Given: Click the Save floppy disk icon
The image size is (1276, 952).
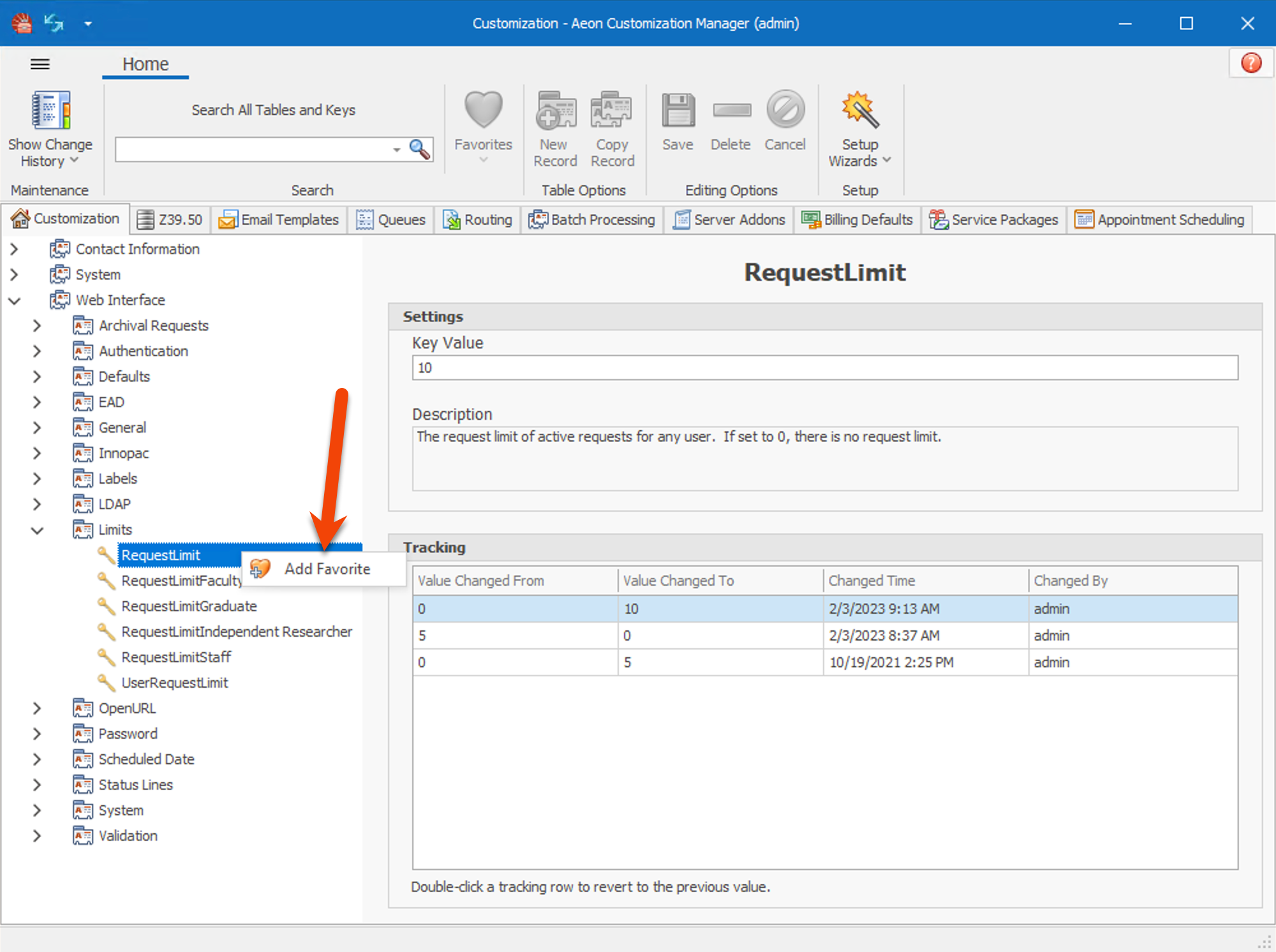Looking at the screenshot, I should (678, 111).
